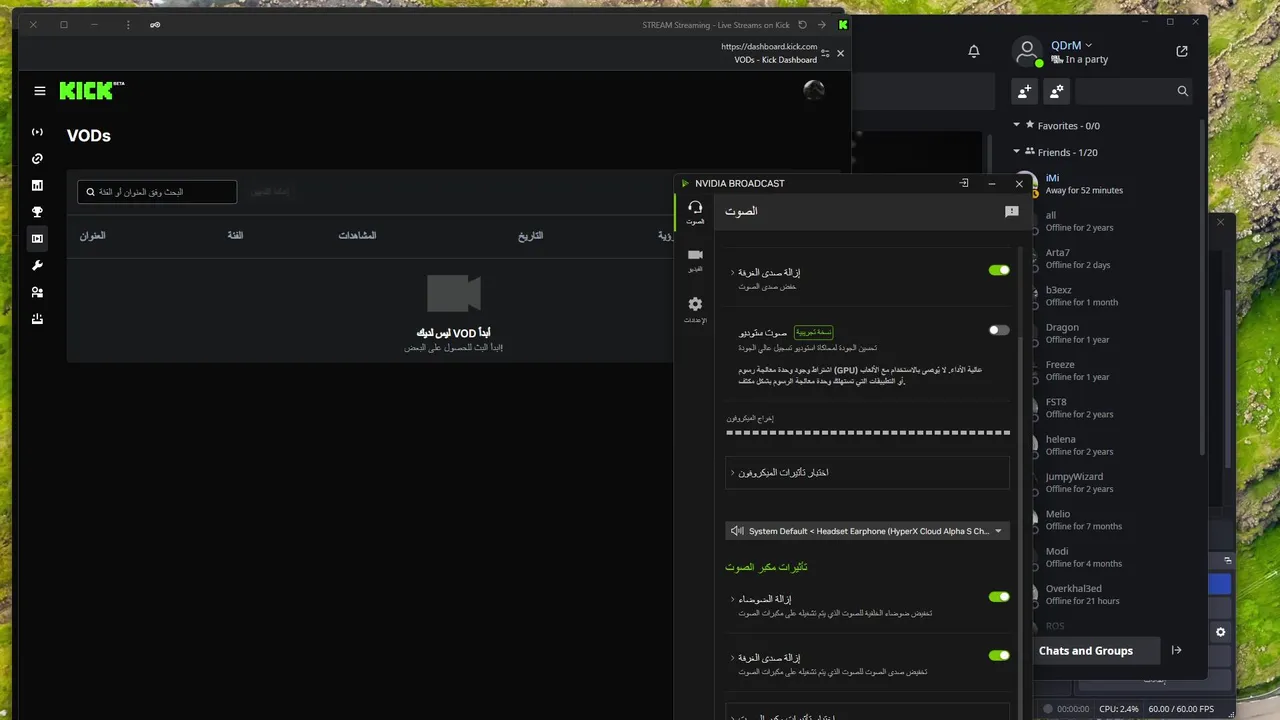The width and height of the screenshot is (1280, 720).
Task: Open QDrM status dropdown
Action: pyautogui.click(x=1088, y=46)
